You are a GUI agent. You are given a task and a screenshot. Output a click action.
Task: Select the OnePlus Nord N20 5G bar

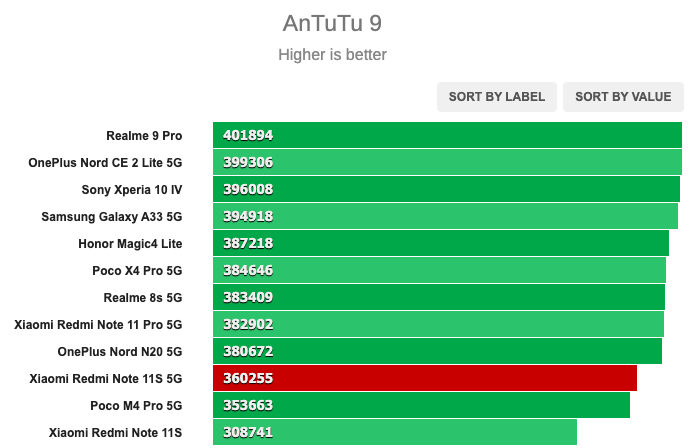pyautogui.click(x=437, y=351)
